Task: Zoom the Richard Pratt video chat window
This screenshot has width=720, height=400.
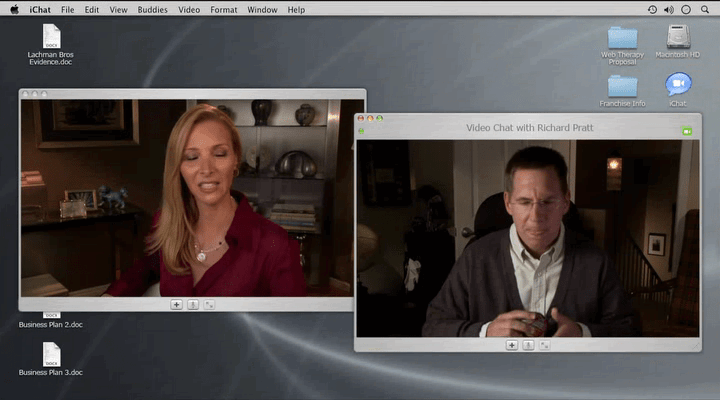Action: click(x=379, y=118)
